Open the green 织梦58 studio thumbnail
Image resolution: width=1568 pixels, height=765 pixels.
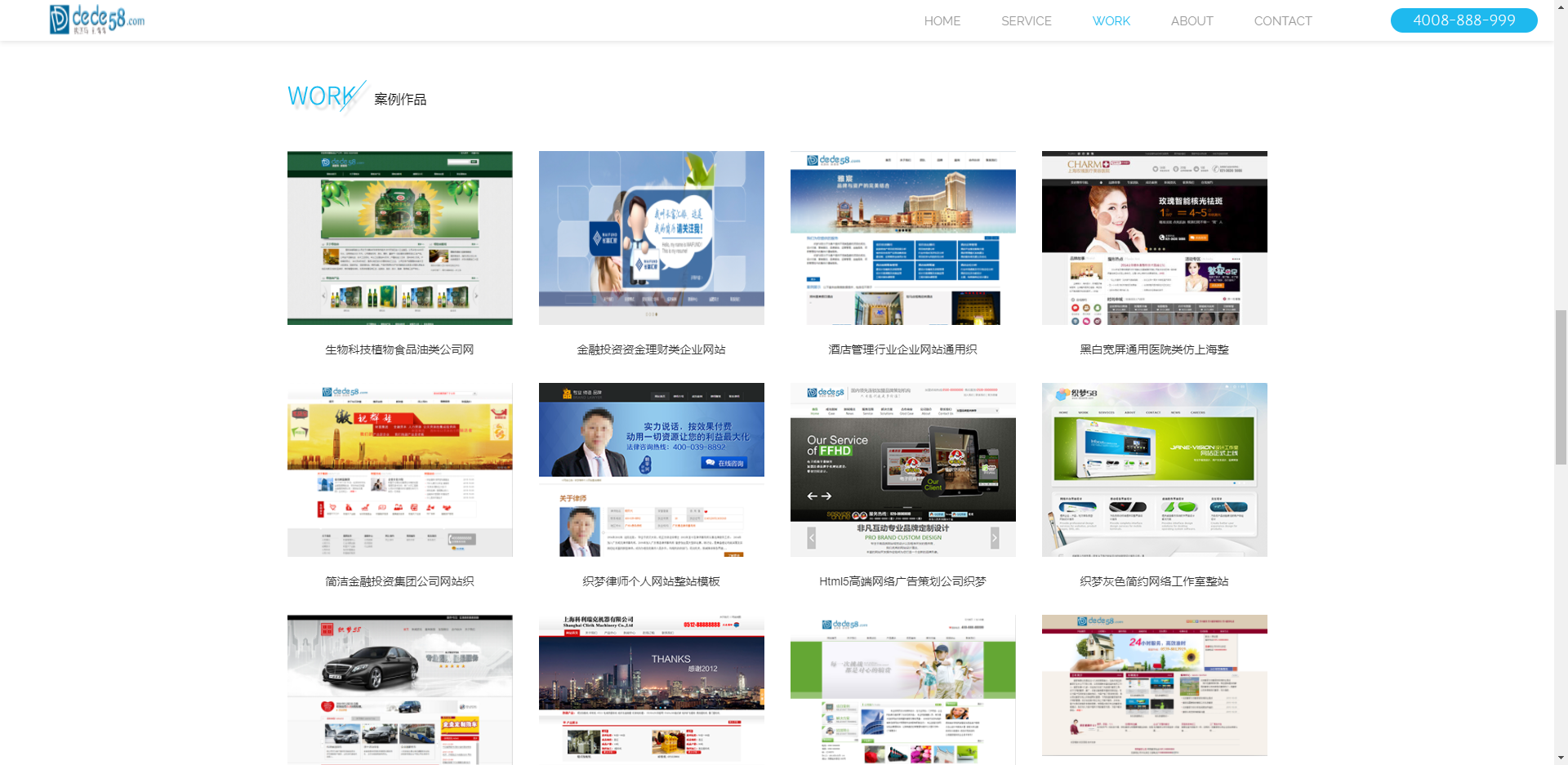1154,469
